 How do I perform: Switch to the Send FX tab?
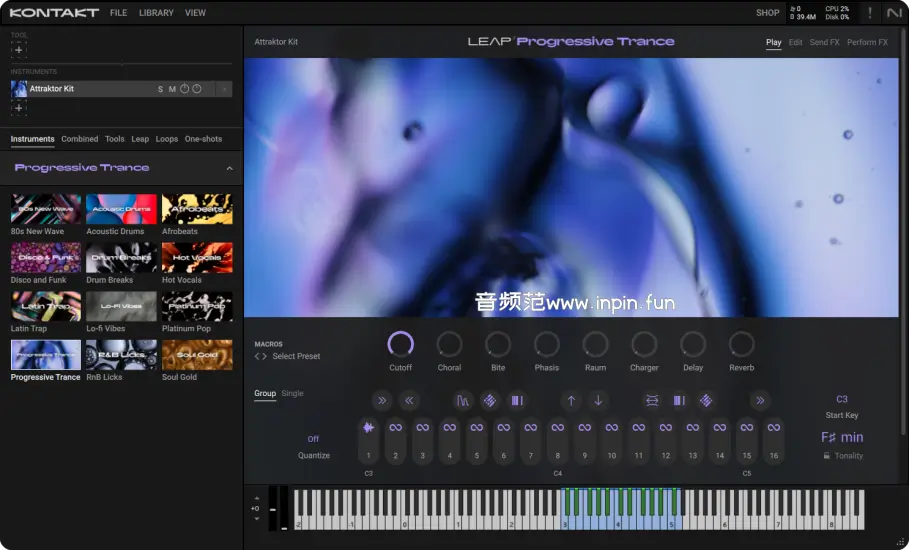pyautogui.click(x=824, y=42)
